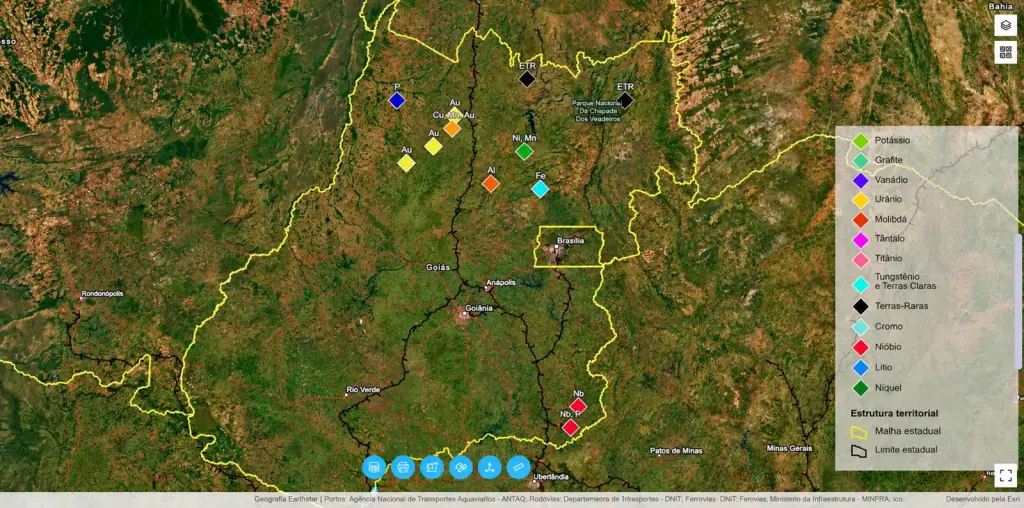Click the Parque Nacional da Chapada label
1024x508 pixels.
[596, 110]
